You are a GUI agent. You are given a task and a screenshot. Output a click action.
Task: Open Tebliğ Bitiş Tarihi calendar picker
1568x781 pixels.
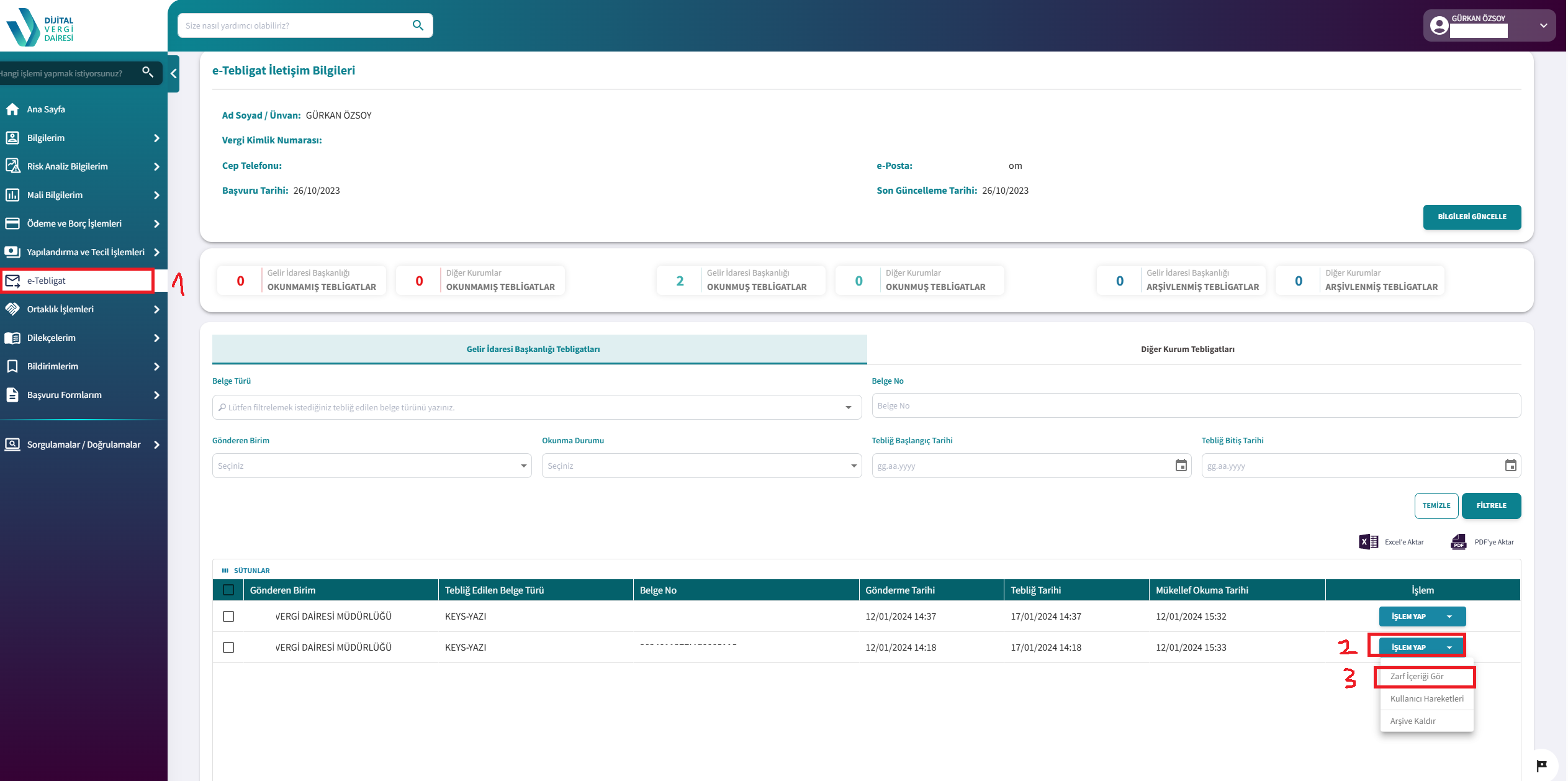click(1510, 466)
